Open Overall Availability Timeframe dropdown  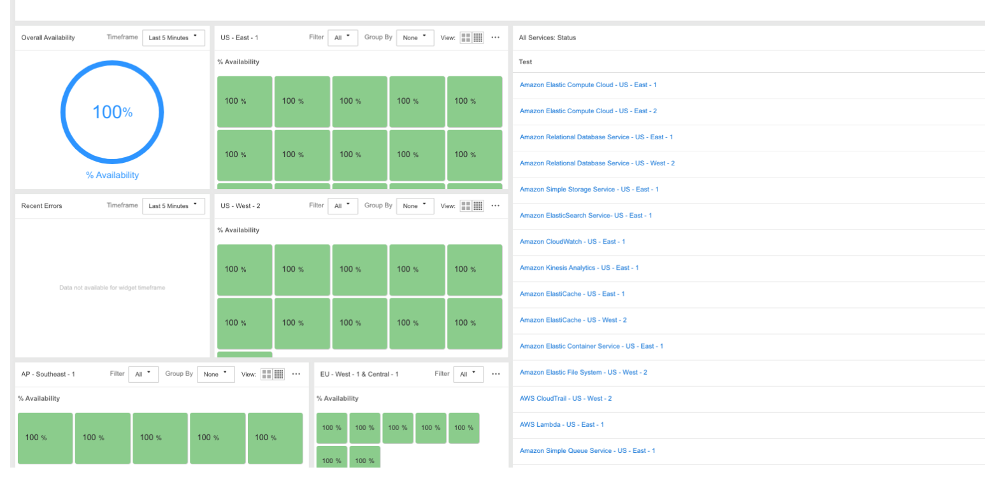[174, 38]
